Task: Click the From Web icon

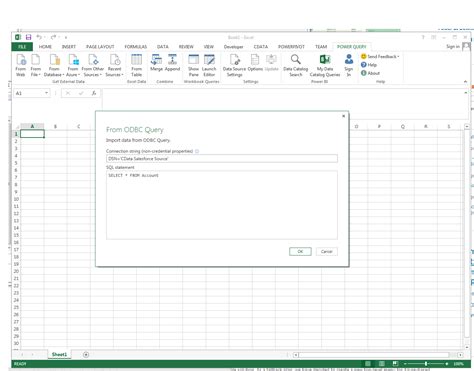Action: (x=21, y=65)
